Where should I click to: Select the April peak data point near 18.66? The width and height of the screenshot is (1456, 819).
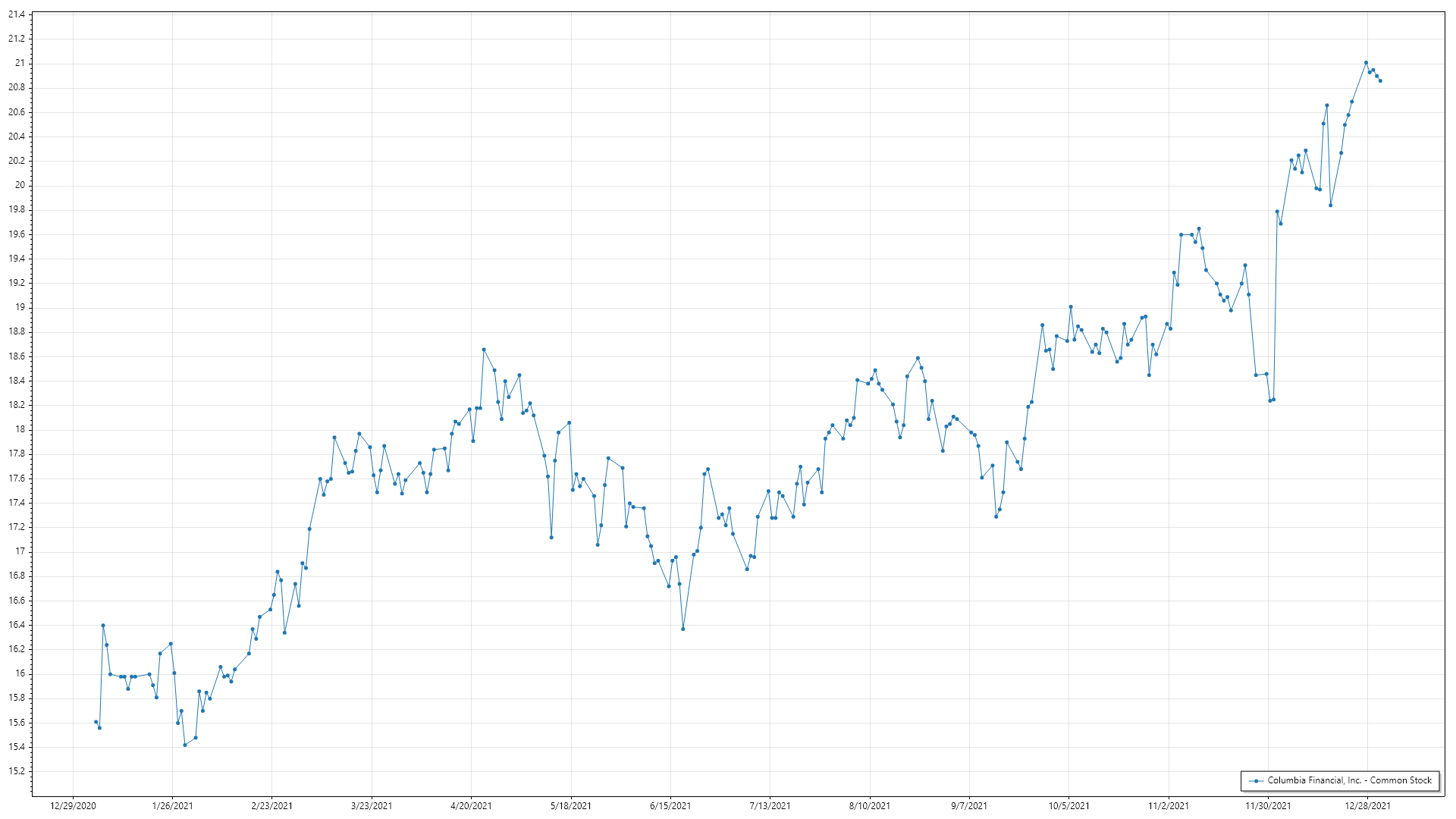click(x=484, y=350)
